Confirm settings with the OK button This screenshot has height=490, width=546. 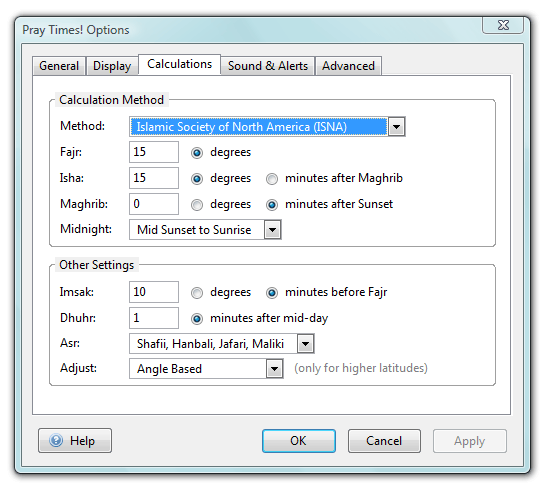299,441
